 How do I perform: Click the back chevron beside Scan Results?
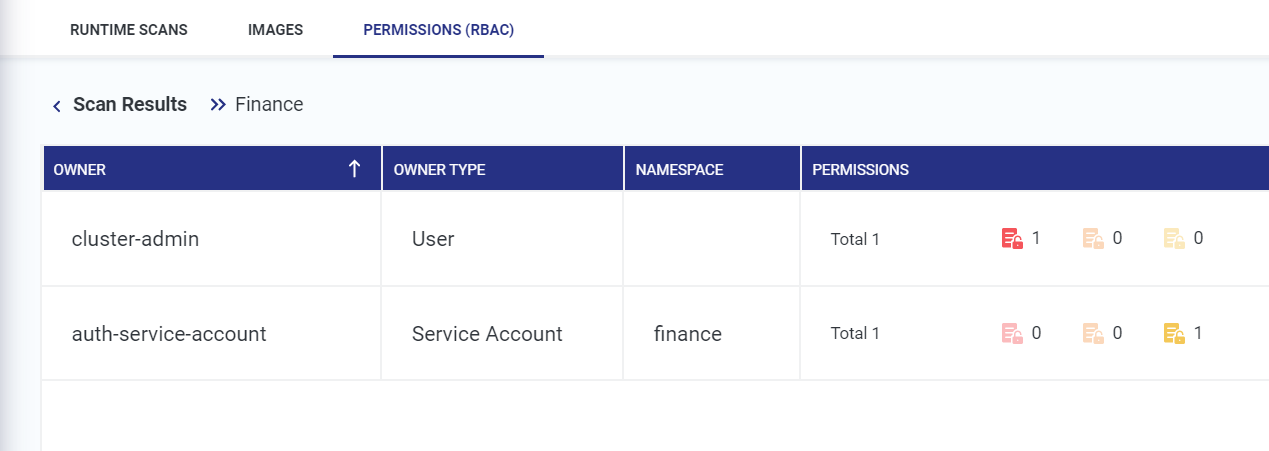[57, 105]
